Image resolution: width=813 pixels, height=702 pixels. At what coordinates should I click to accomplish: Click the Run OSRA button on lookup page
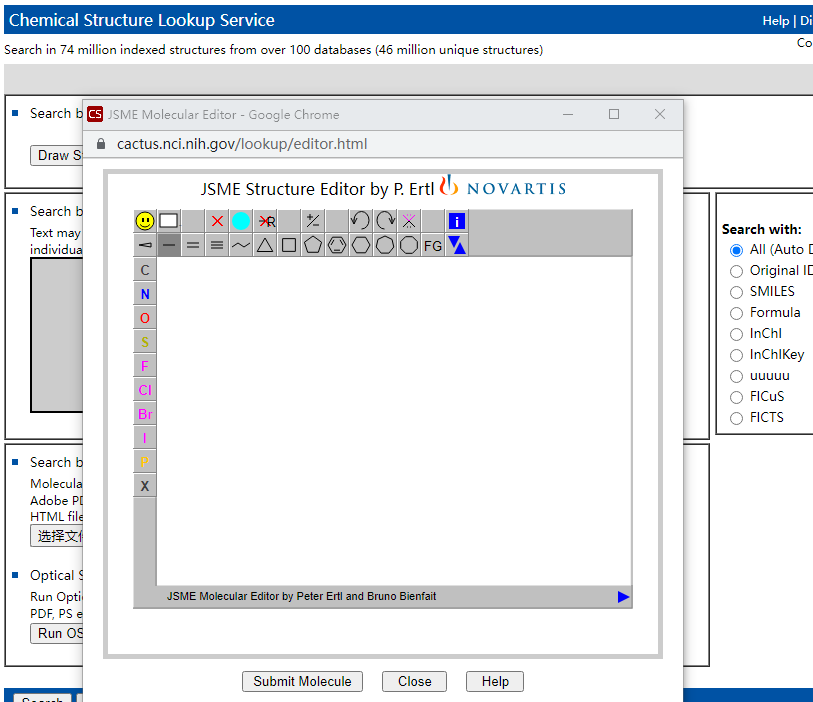(x=57, y=634)
